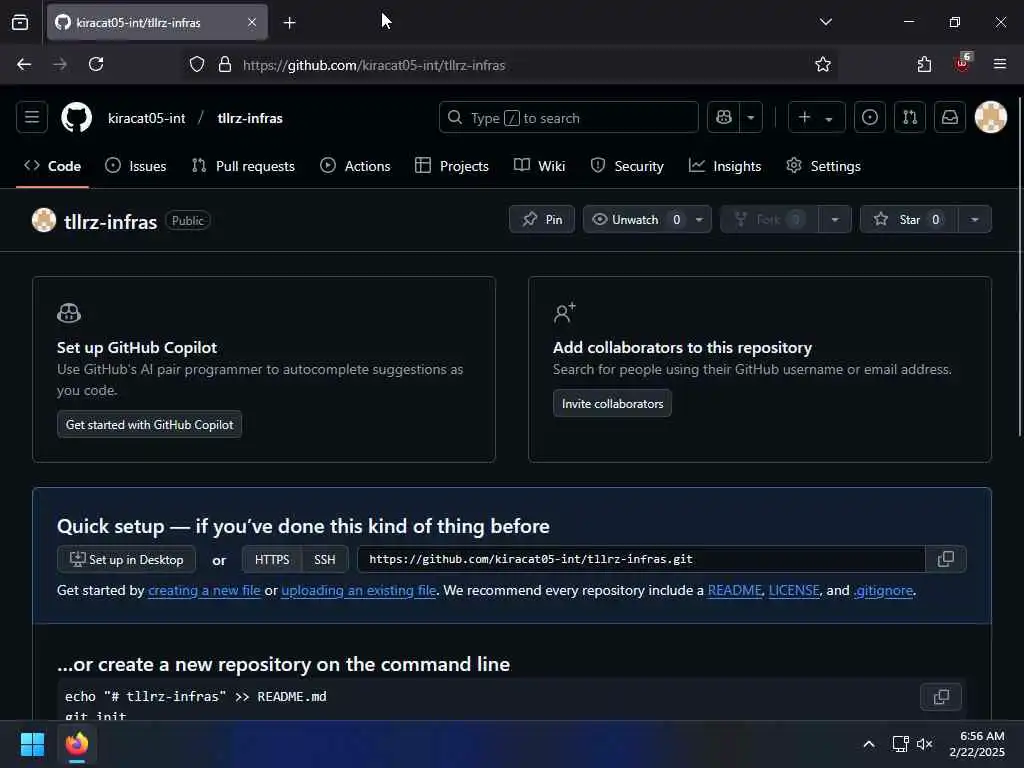Open the Windows Start menu
Screen dimensions: 1024x768
32,744
